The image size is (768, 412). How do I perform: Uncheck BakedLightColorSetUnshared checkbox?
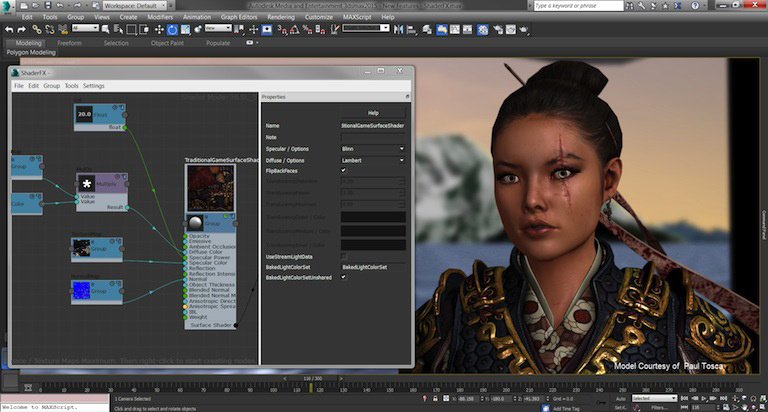(344, 277)
